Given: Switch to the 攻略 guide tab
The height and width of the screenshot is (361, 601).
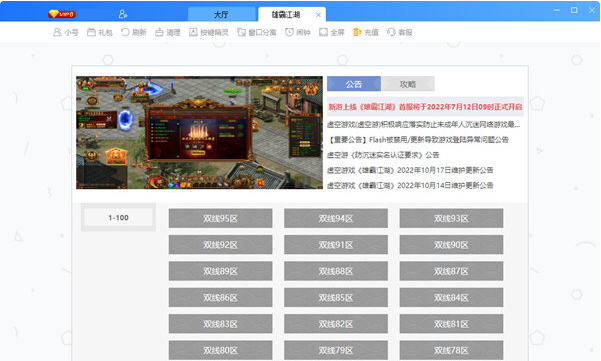Looking at the screenshot, I should point(407,84).
